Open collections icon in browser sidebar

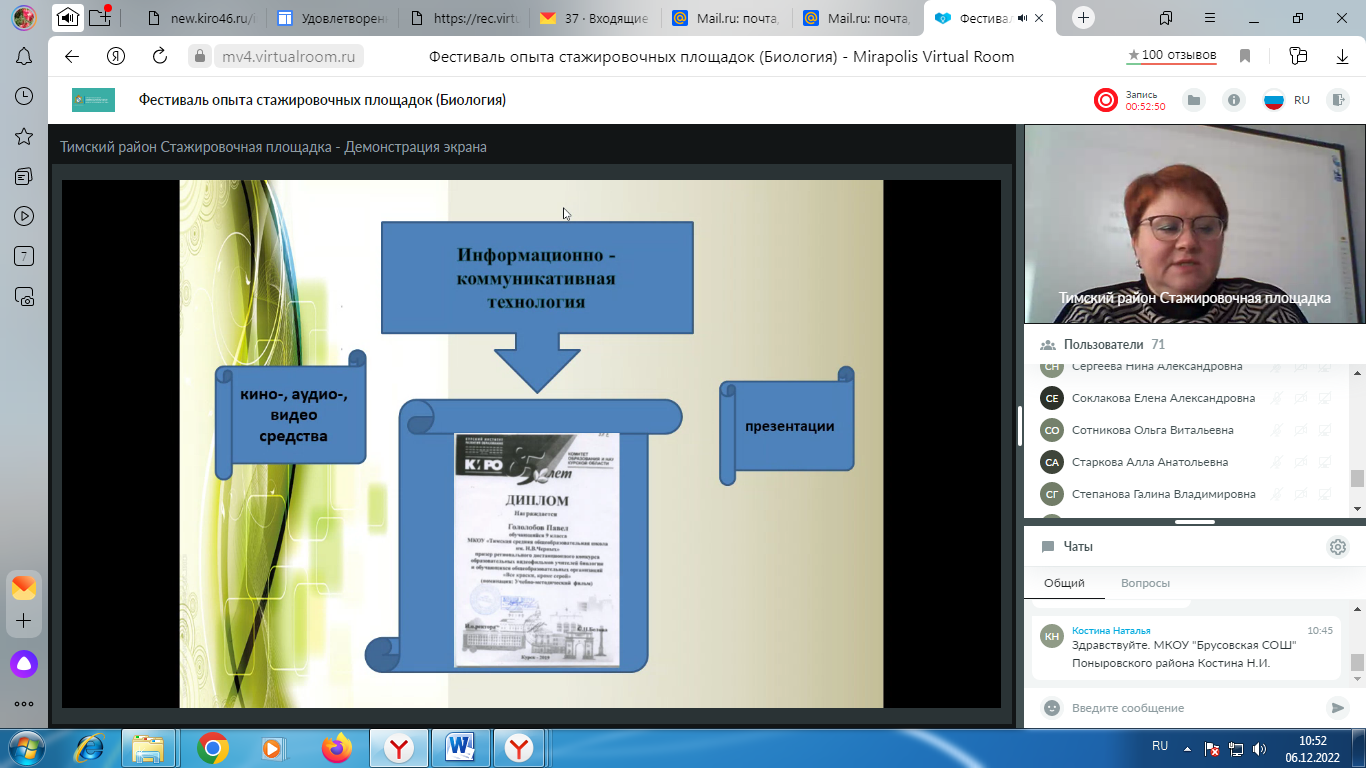(24, 176)
